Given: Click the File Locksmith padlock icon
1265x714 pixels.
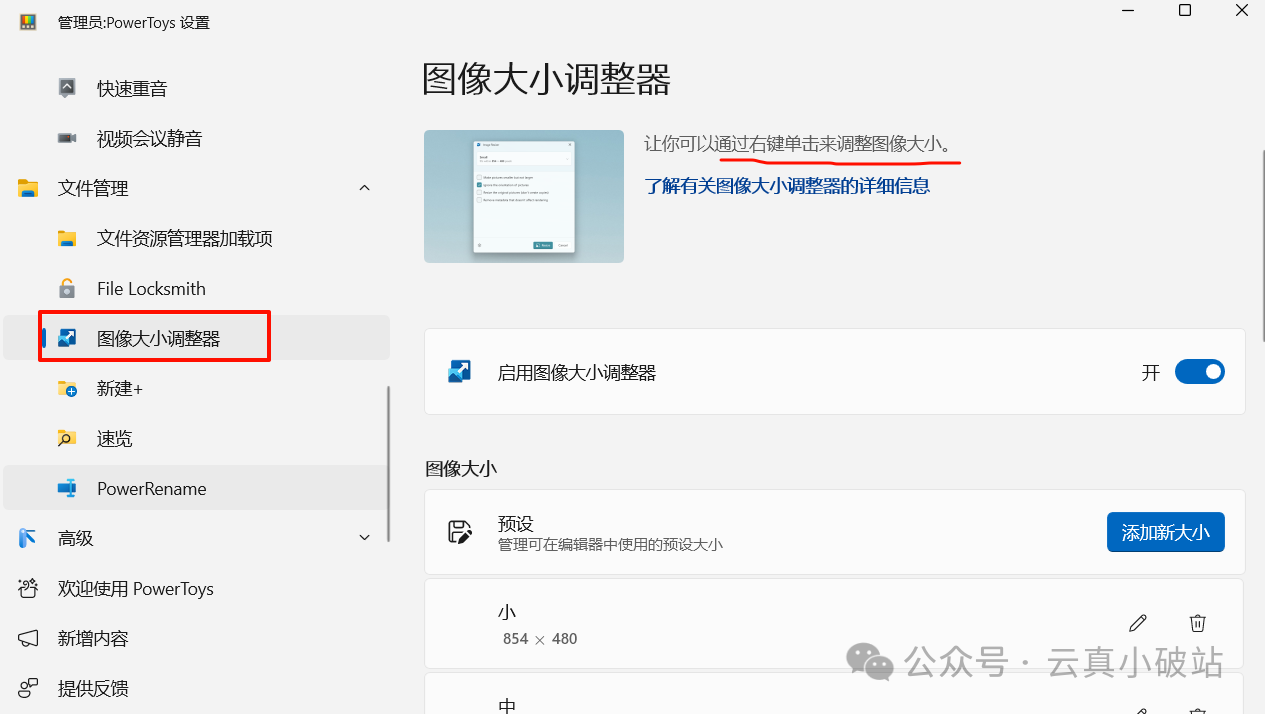Looking at the screenshot, I should tap(67, 288).
